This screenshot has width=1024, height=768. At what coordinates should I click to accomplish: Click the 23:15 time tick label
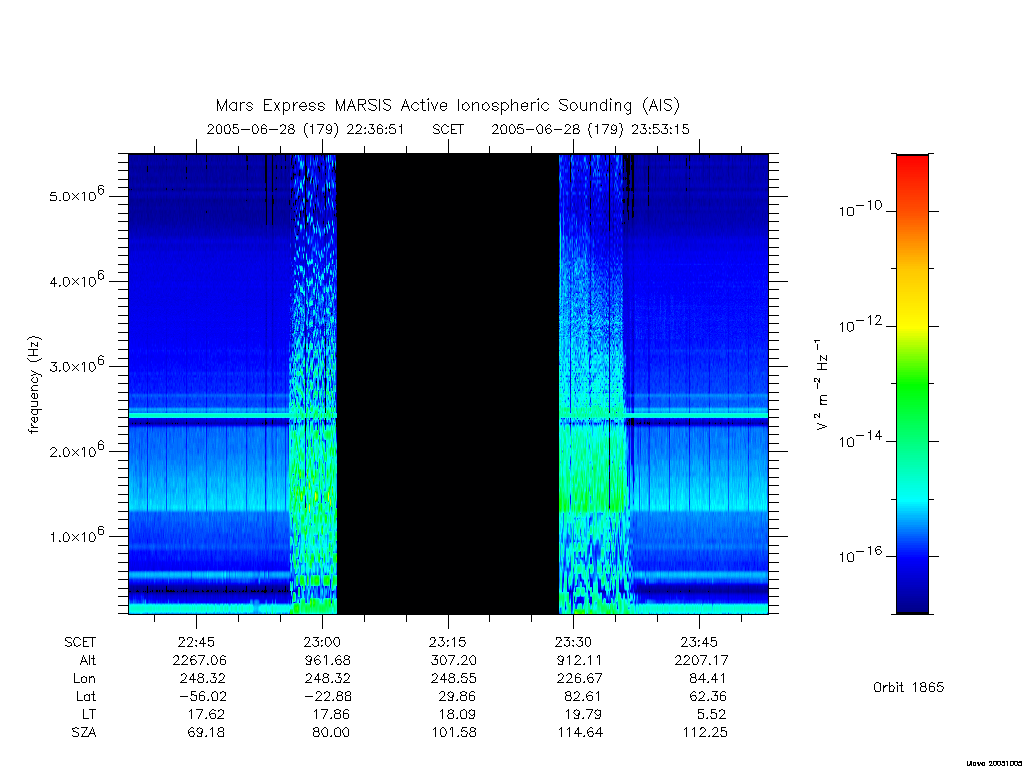[x=448, y=642]
